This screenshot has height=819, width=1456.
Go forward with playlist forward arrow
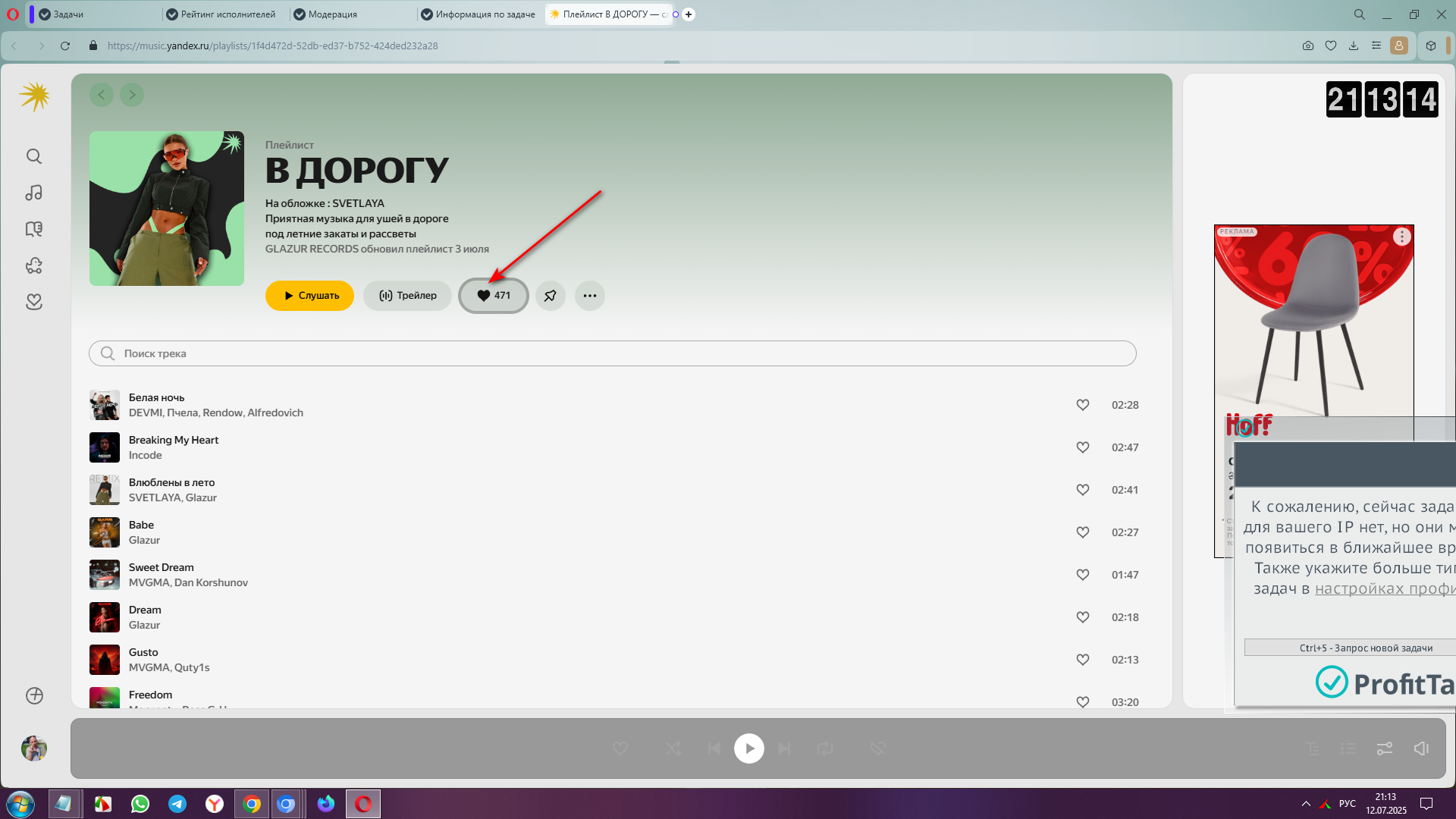(132, 95)
